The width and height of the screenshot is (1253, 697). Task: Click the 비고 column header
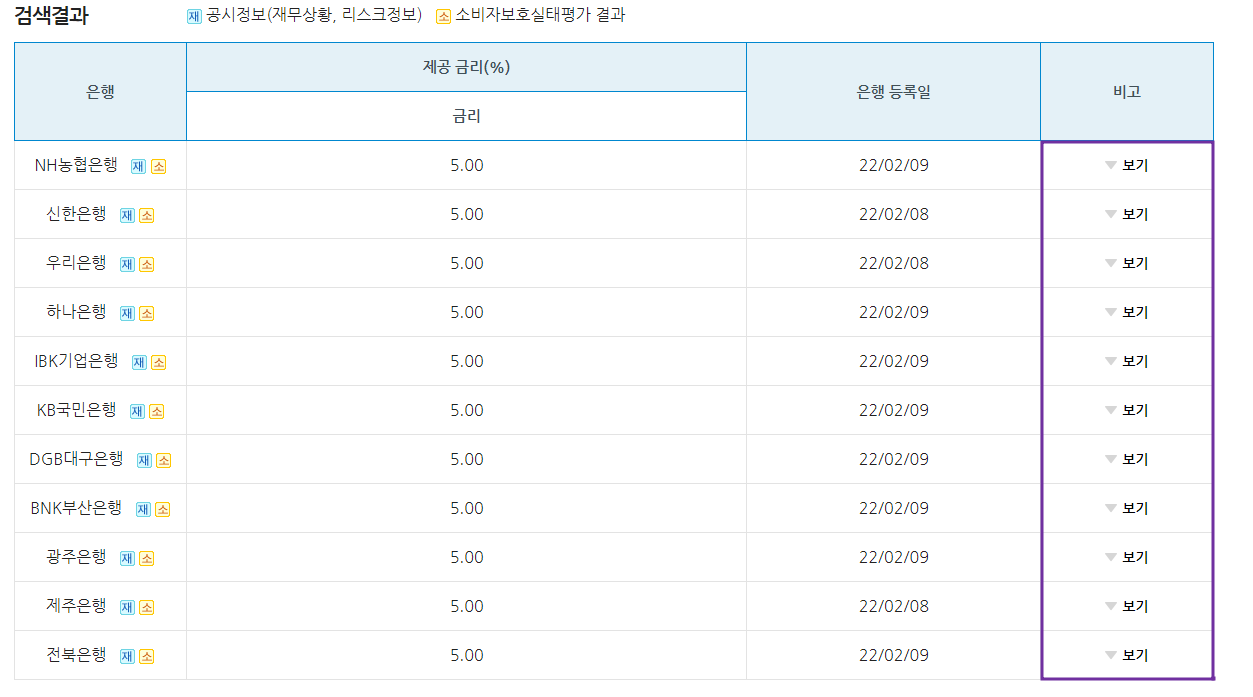point(1126,92)
